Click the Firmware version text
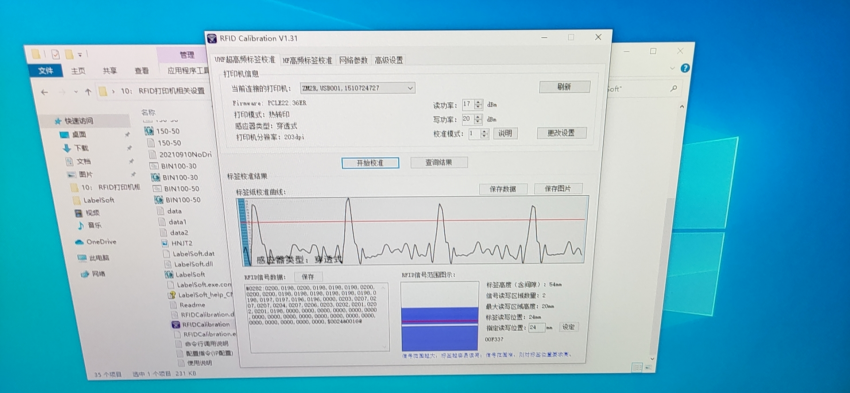The image size is (850, 393). [x=269, y=103]
